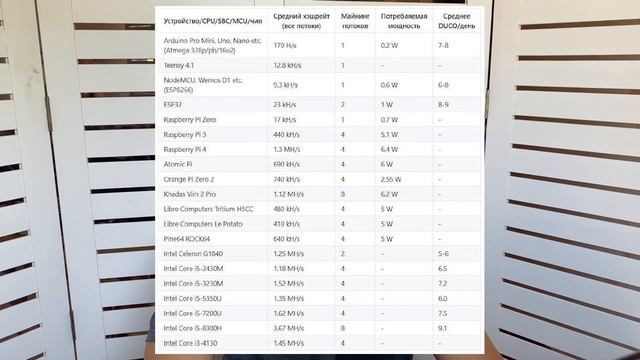
Task: Select Libre Computers Tritium H5CC row name
Action: pyautogui.click(x=208, y=209)
